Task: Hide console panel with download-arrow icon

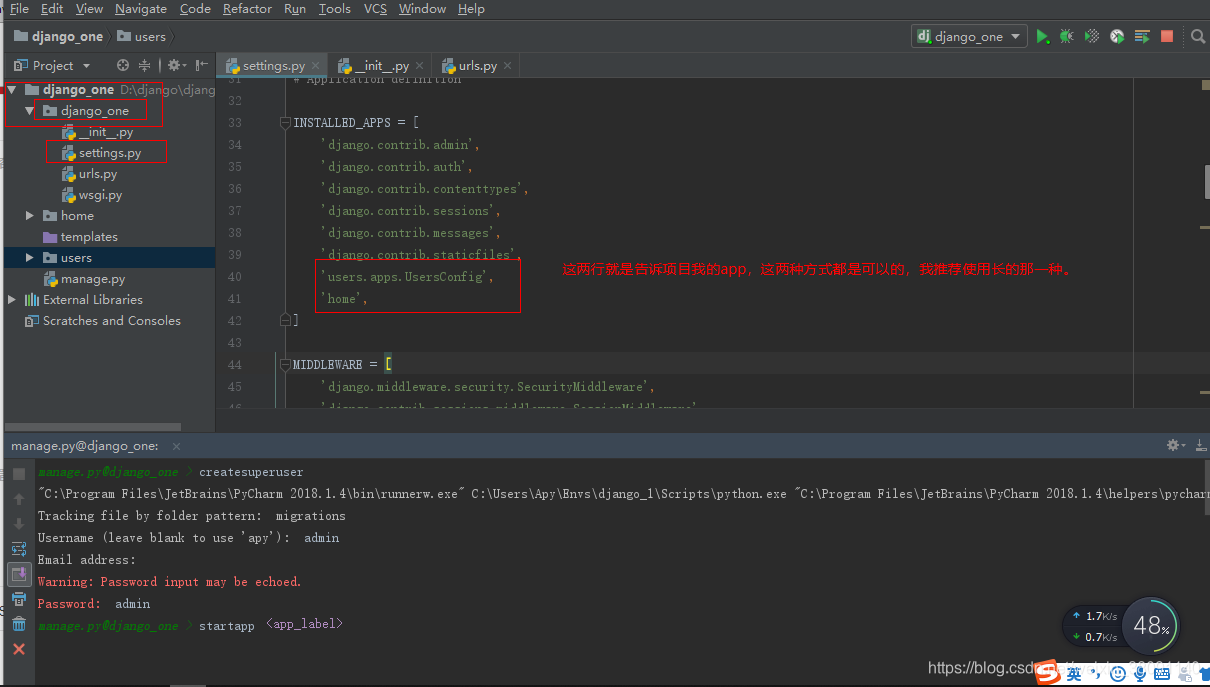Action: [x=1201, y=445]
